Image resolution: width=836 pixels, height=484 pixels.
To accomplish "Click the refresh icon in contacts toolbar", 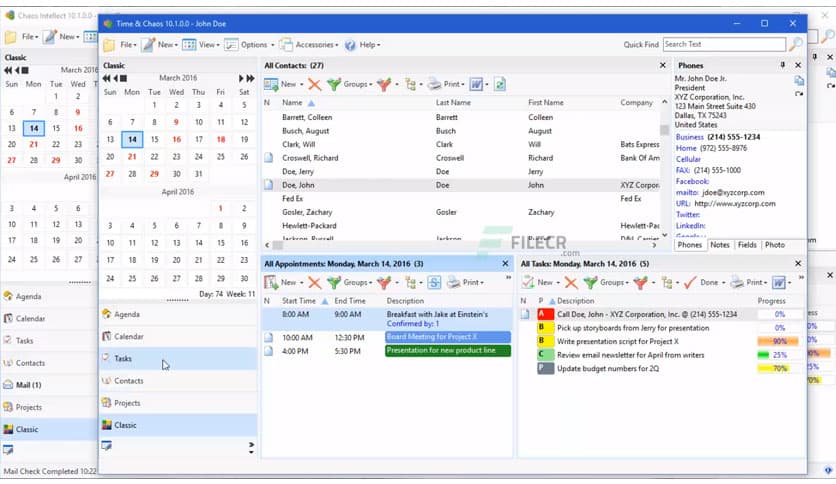I will click(x=500, y=85).
